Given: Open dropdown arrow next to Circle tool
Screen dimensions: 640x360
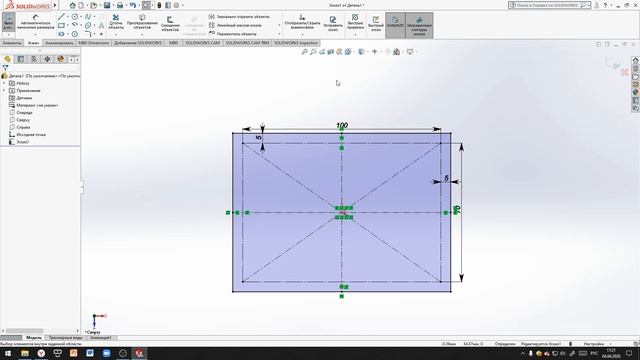Looking at the screenshot, I should tap(81, 17).
